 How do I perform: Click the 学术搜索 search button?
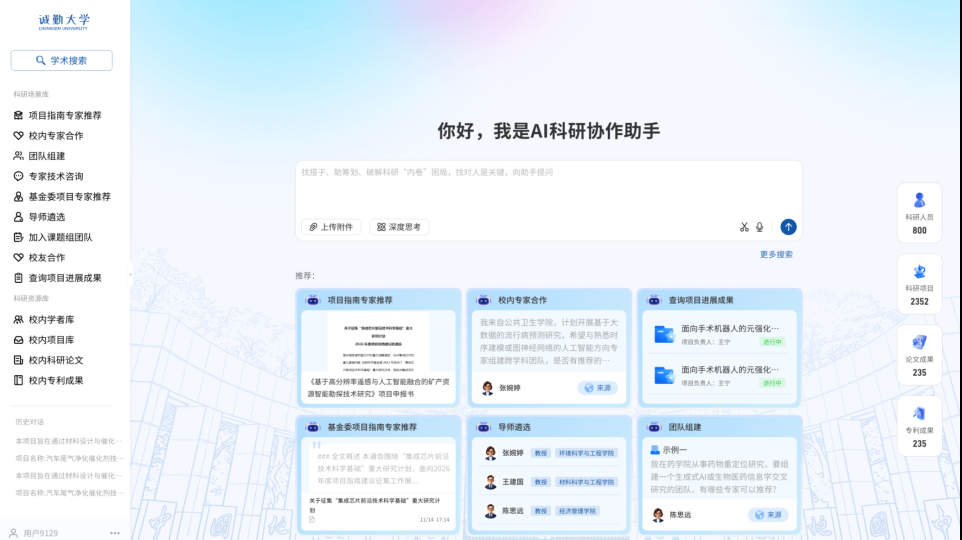[x=61, y=60]
